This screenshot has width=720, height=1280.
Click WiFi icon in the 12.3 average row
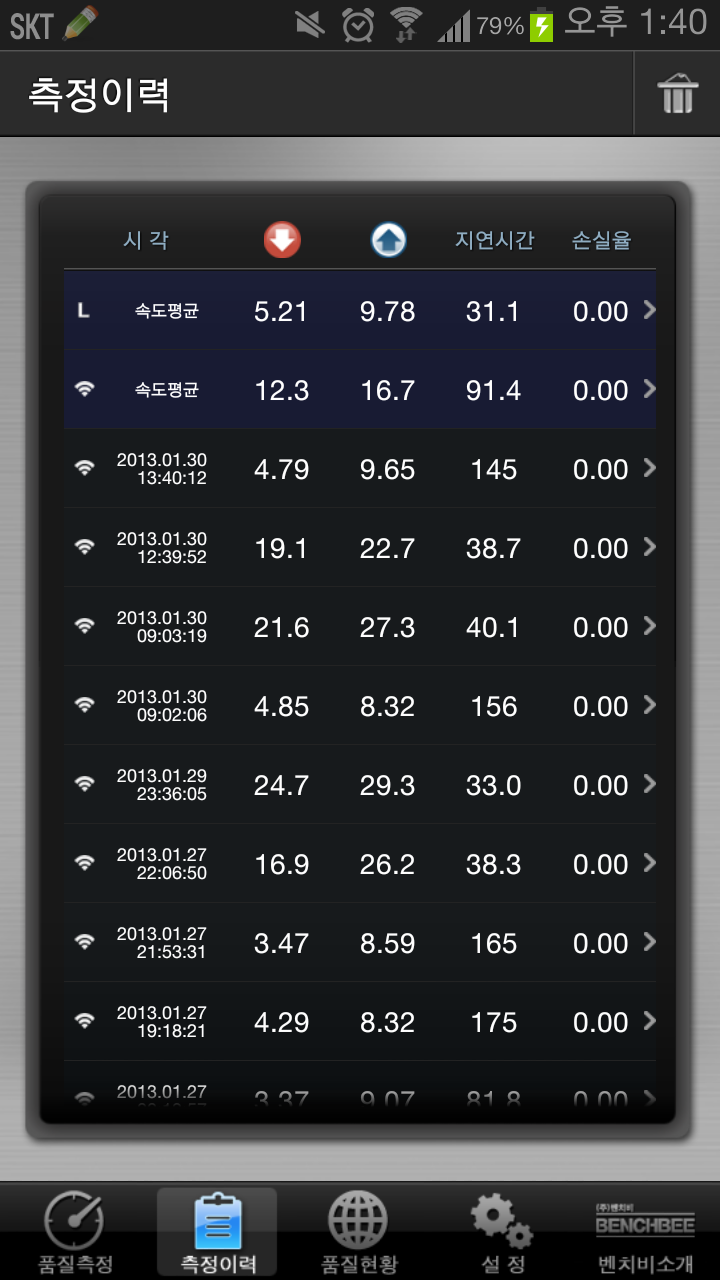tap(85, 390)
